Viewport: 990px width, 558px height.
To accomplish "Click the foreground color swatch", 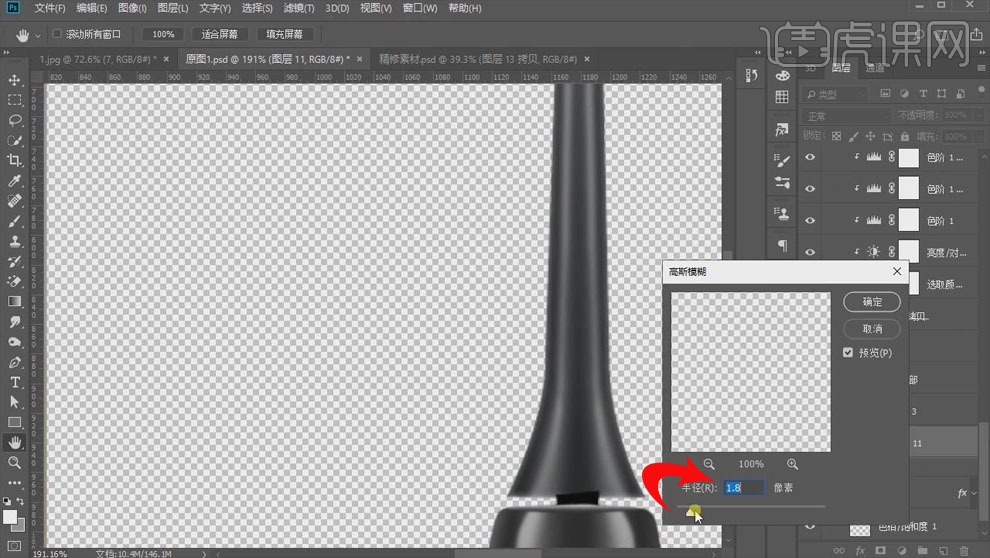I will click(x=9, y=517).
